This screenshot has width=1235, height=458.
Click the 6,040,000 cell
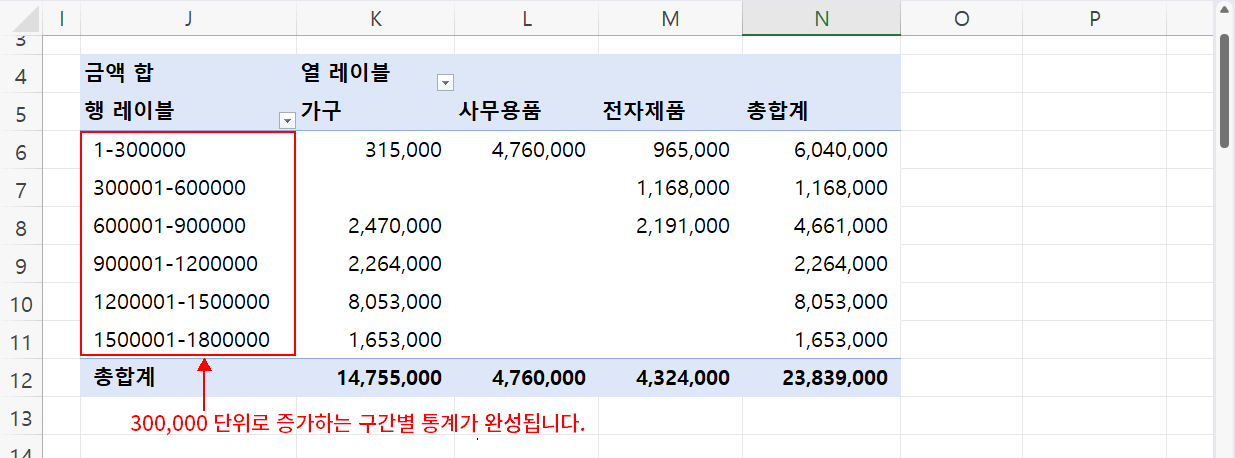821,149
